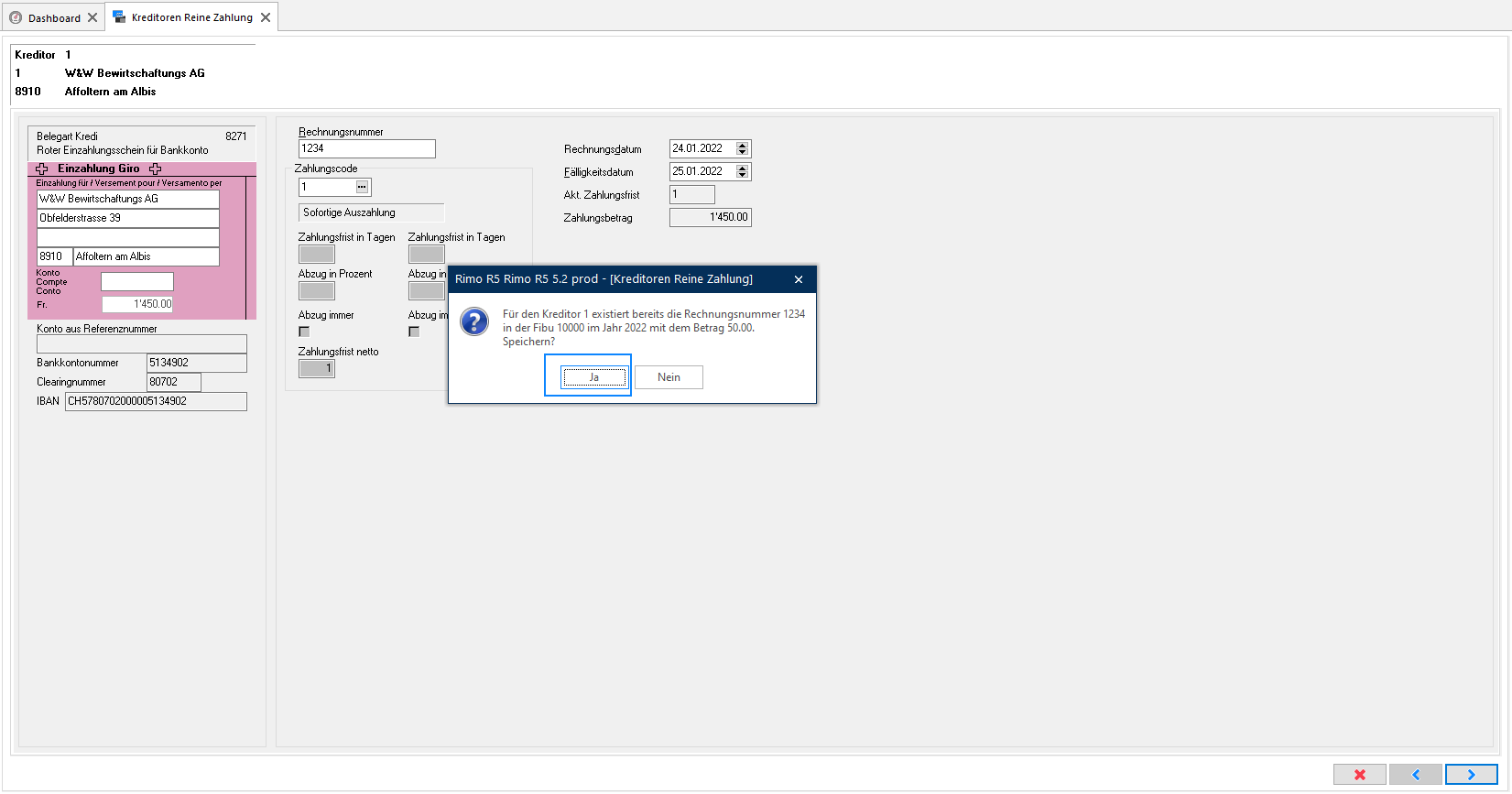Click the Zahlungsfrist netto field
Viewport: 1512px width, 794px height.
click(317, 368)
